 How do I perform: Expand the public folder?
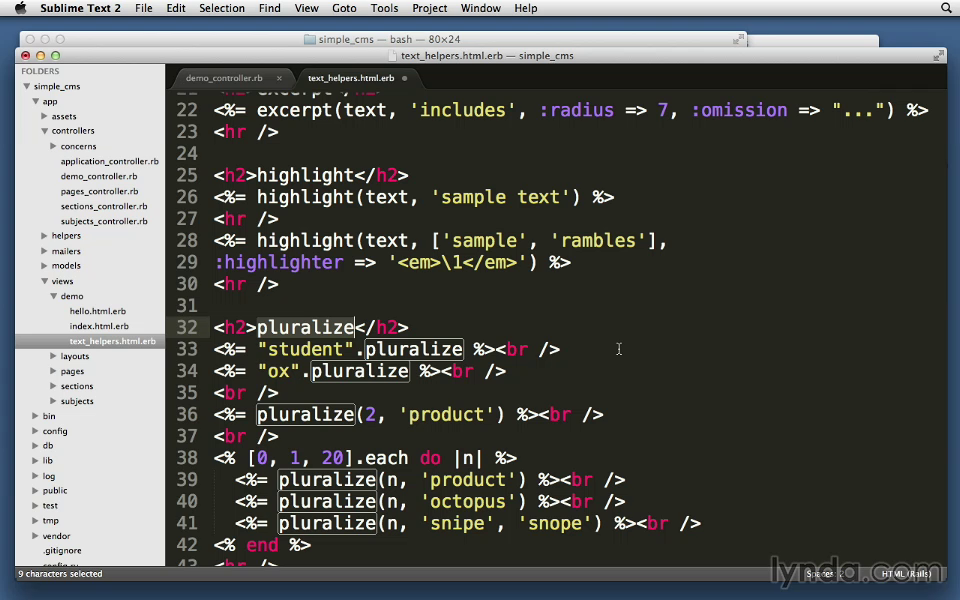[36, 490]
